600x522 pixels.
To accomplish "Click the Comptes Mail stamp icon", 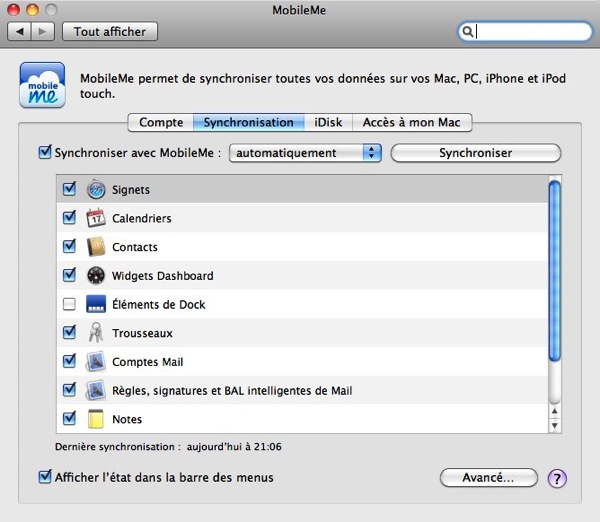I will pyautogui.click(x=96, y=362).
